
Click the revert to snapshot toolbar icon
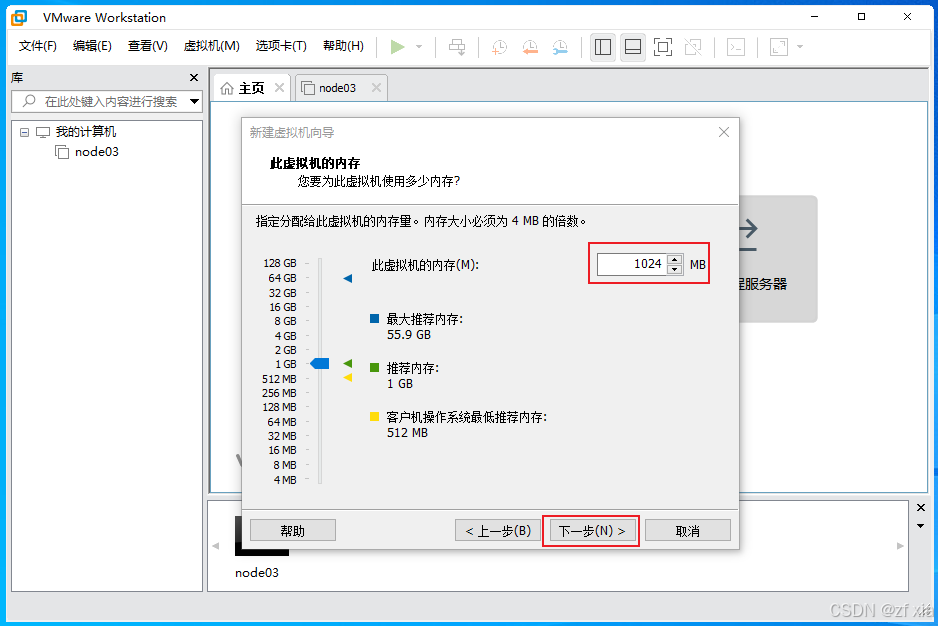530,47
